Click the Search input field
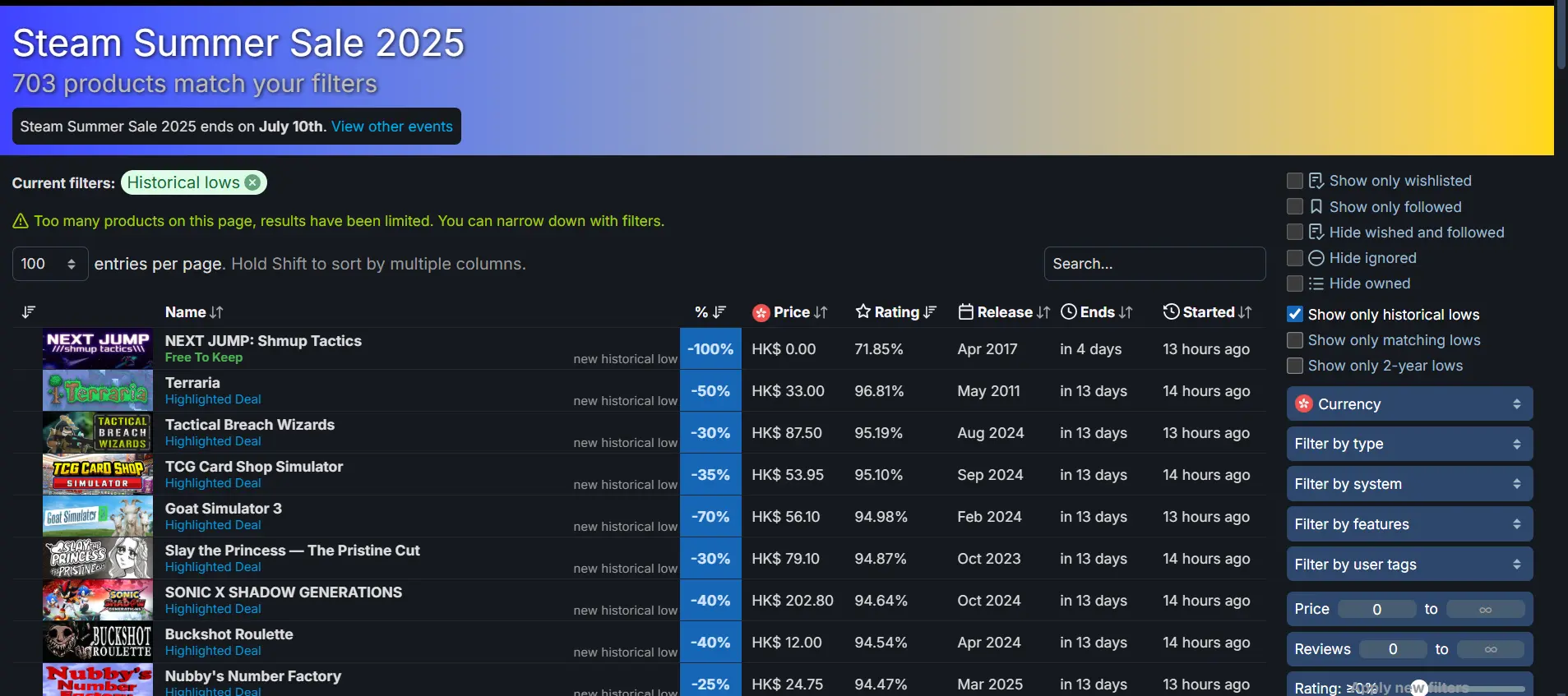The height and width of the screenshot is (696, 1568). point(1154,264)
